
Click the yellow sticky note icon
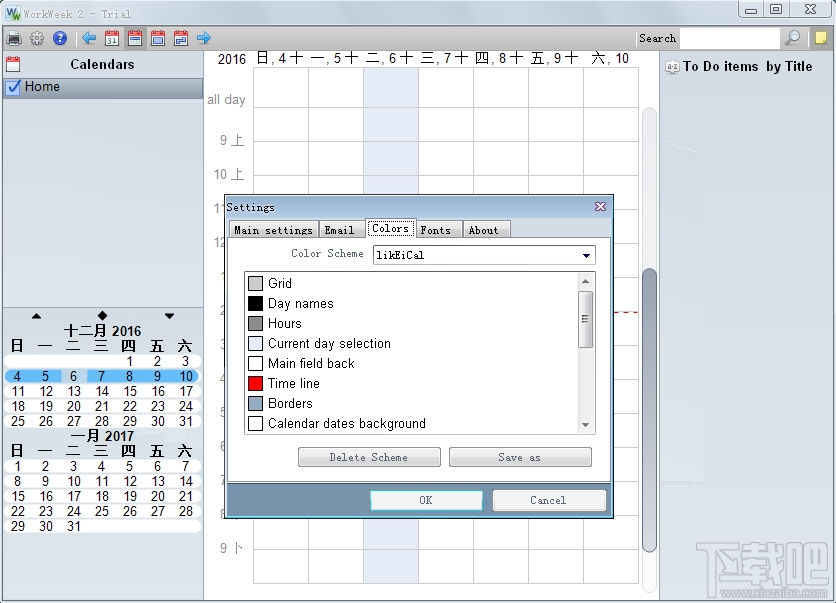point(821,38)
